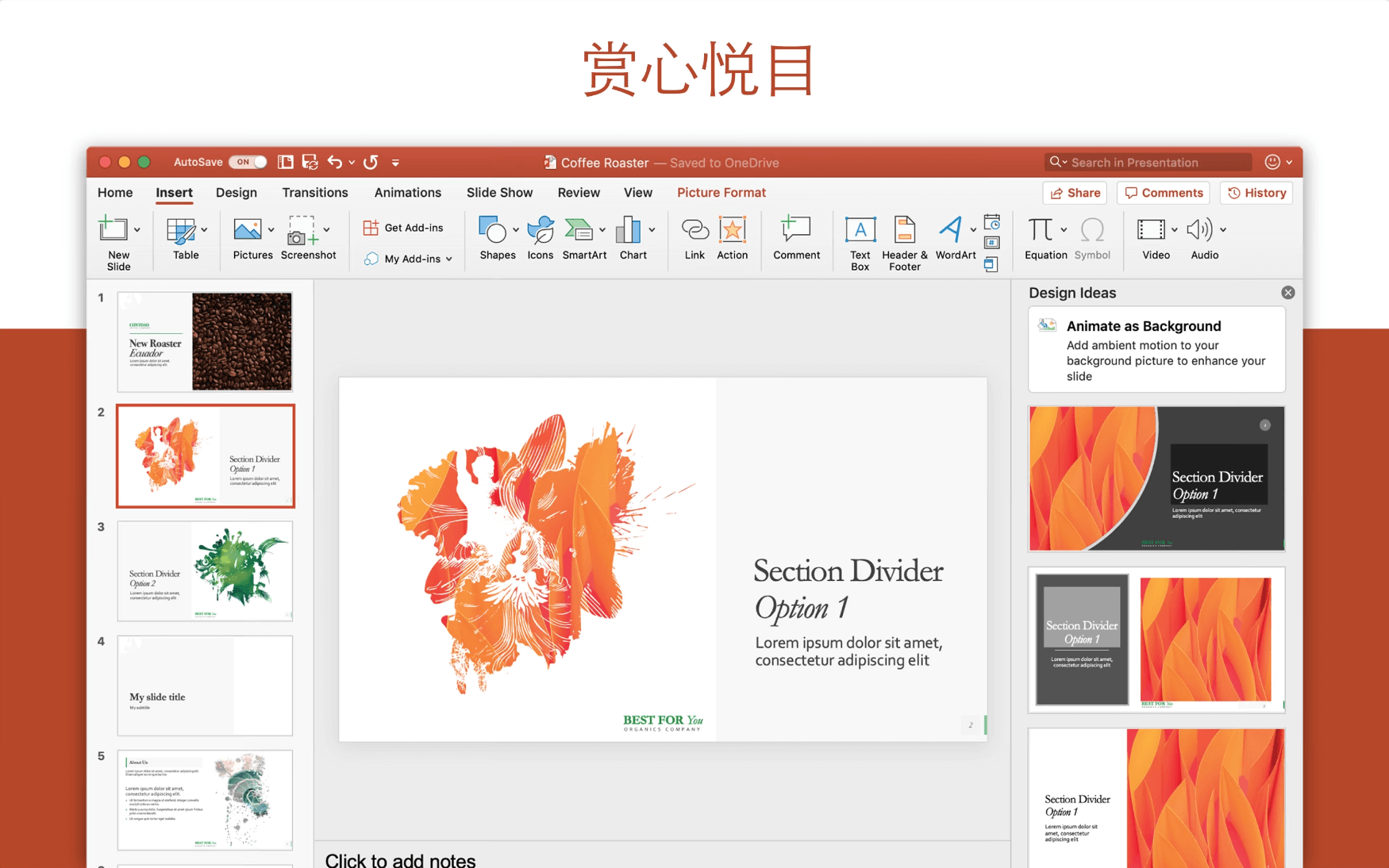Open version History
The width and height of the screenshot is (1389, 868).
point(1256,193)
